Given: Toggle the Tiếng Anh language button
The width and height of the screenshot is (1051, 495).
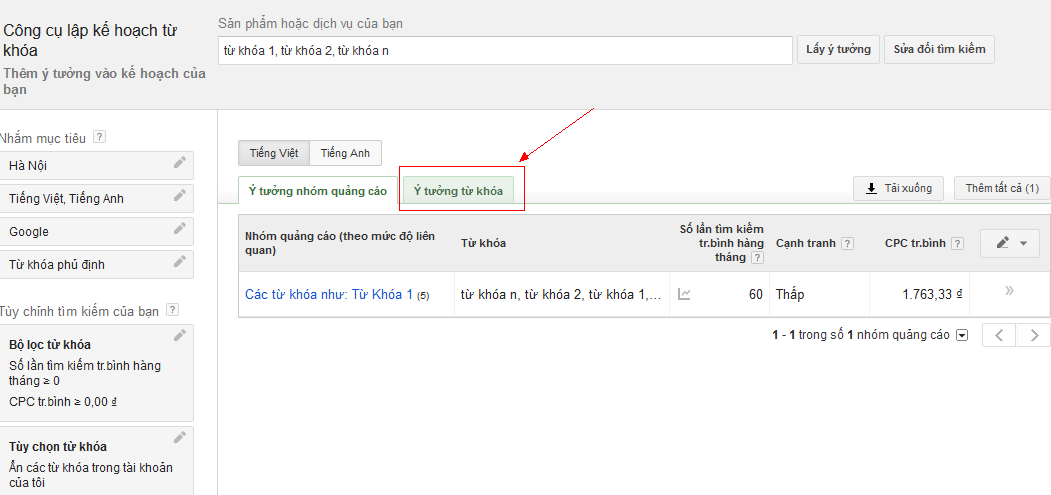Looking at the screenshot, I should pos(345,153).
